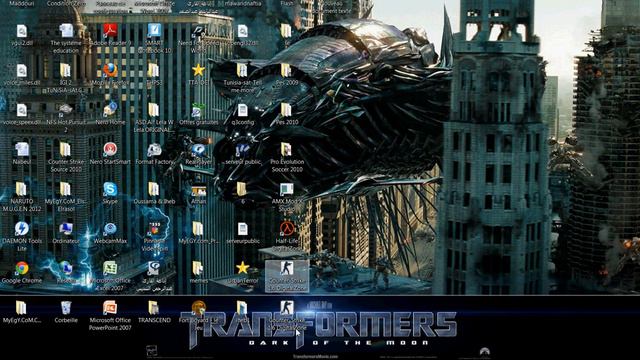
Task: Launch WebcamMax shortcut
Action: point(110,229)
